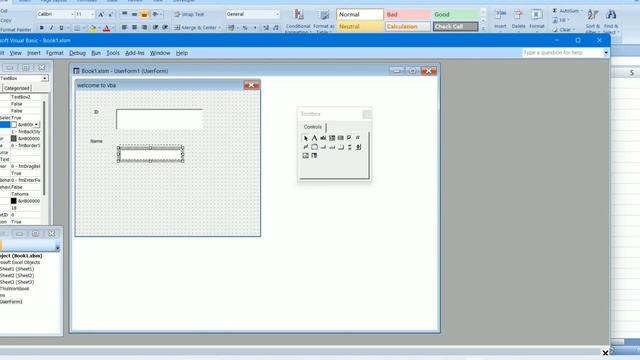Toggle Center alignment in Excel ribbon

(134, 27)
